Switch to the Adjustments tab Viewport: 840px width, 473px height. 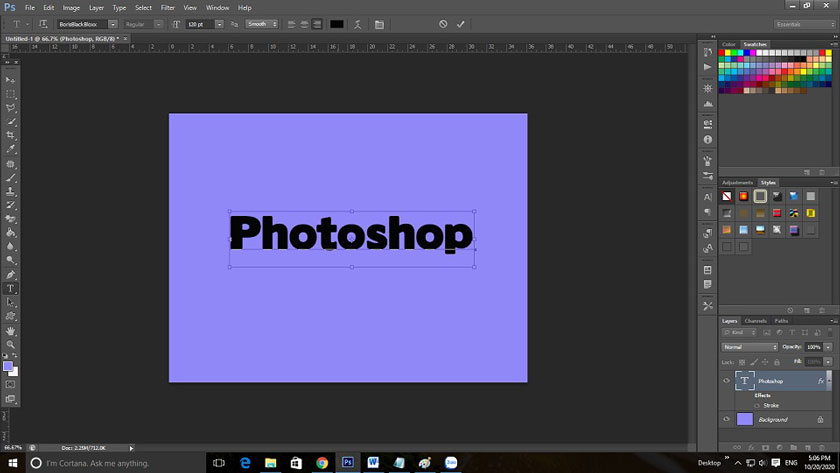point(737,183)
